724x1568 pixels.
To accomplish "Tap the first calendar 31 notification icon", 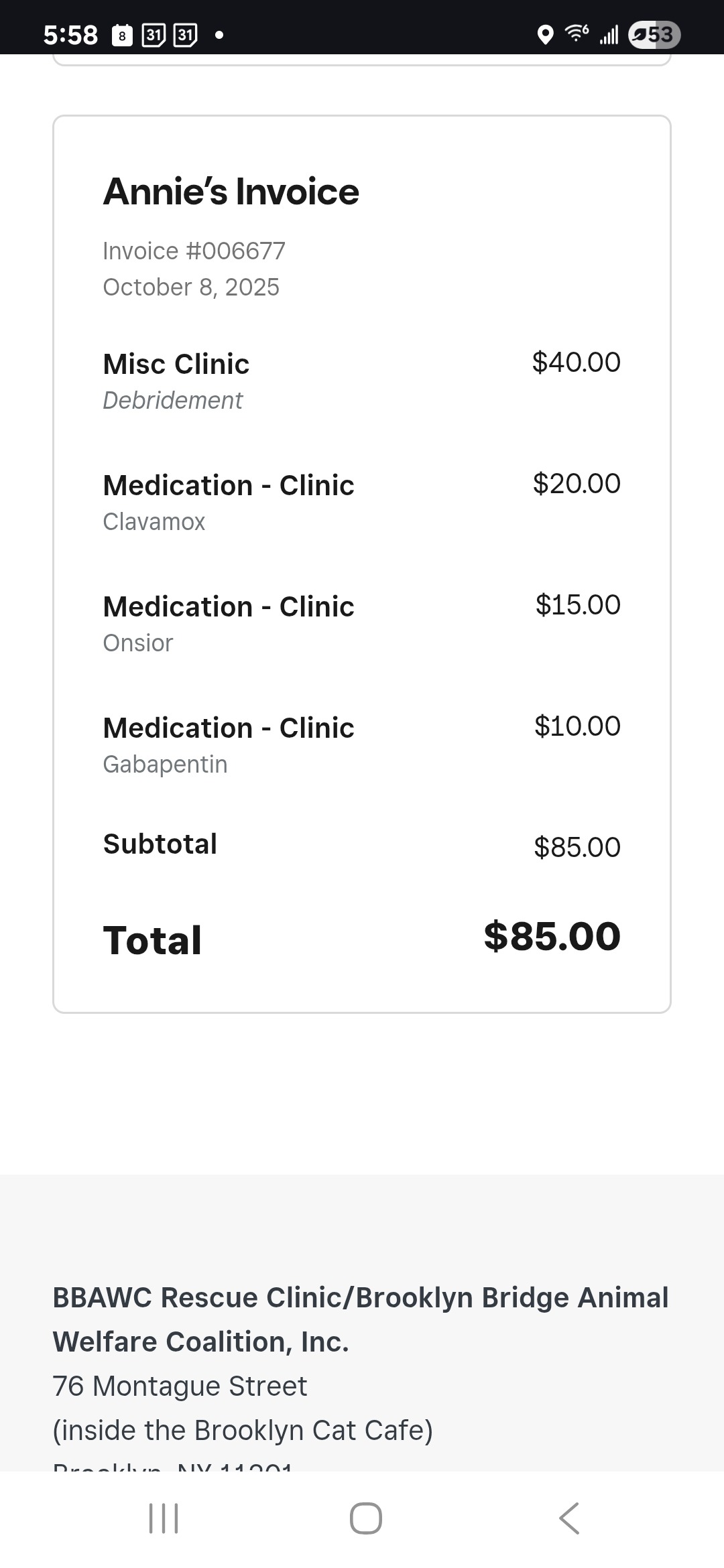I will coord(154,35).
